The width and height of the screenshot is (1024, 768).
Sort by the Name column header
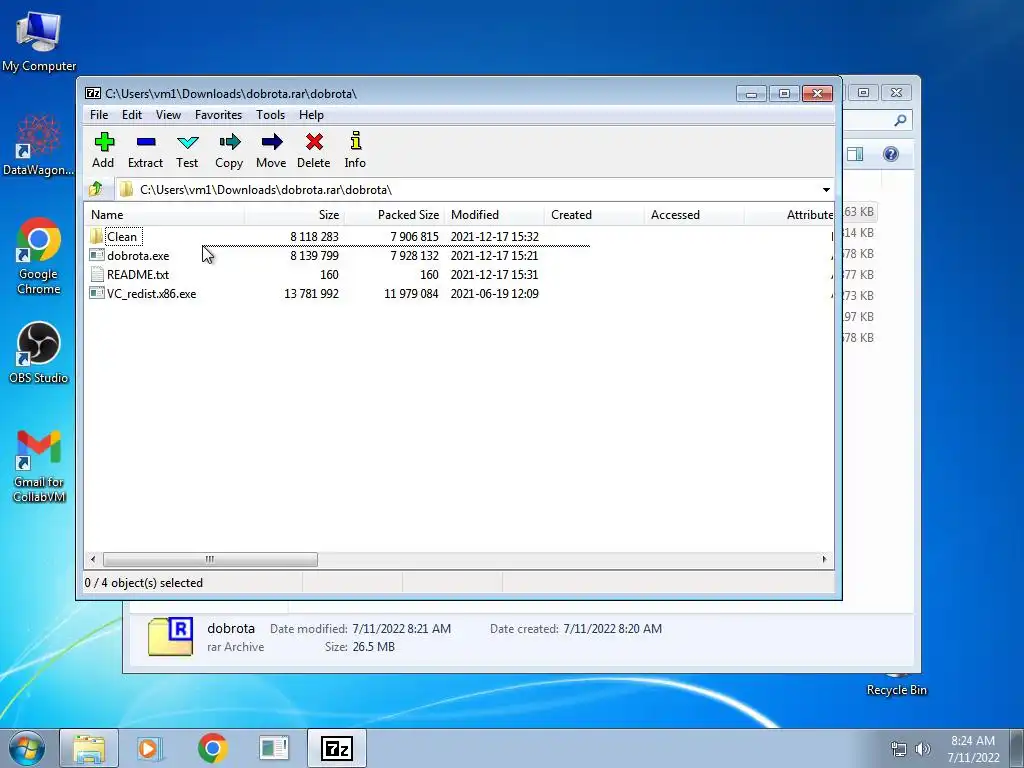tap(165, 215)
